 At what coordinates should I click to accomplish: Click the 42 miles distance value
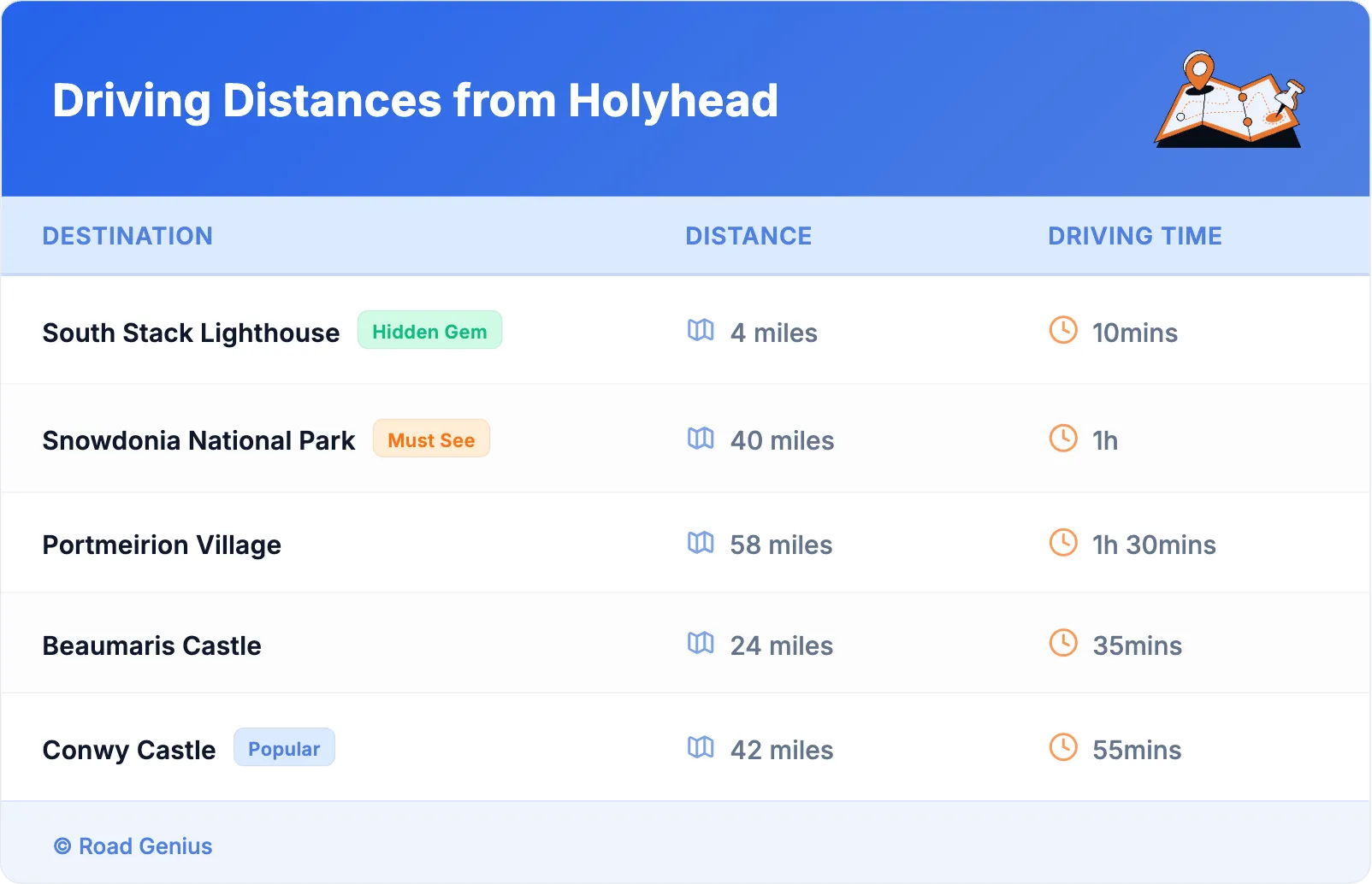[781, 750]
